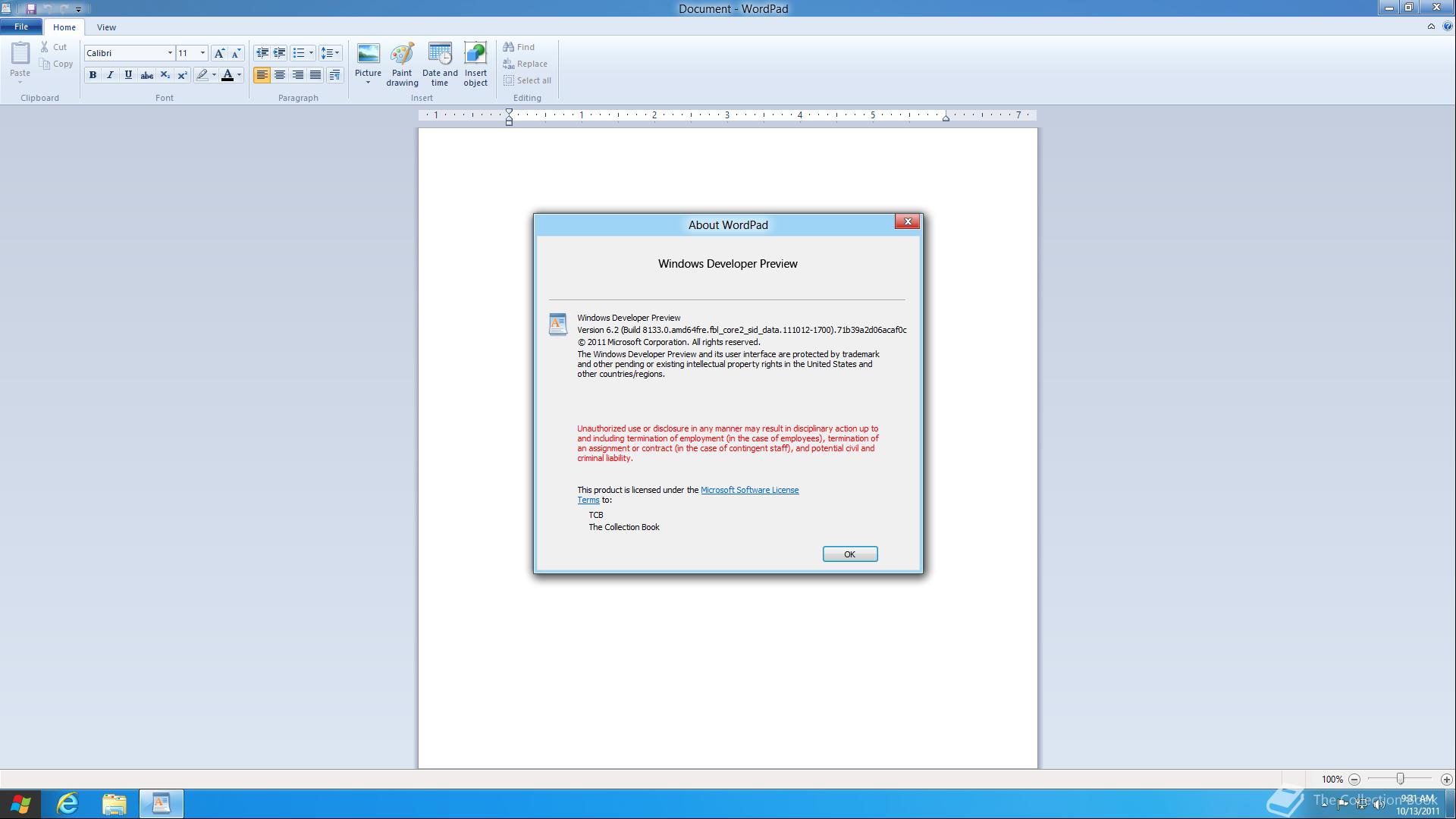Click the Cut scissors button
The width and height of the screenshot is (1456, 819).
tap(55, 47)
